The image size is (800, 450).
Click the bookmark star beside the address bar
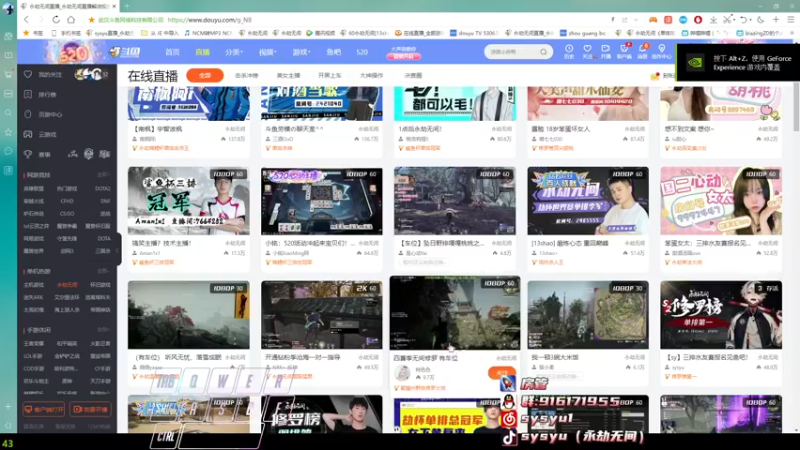91,20
